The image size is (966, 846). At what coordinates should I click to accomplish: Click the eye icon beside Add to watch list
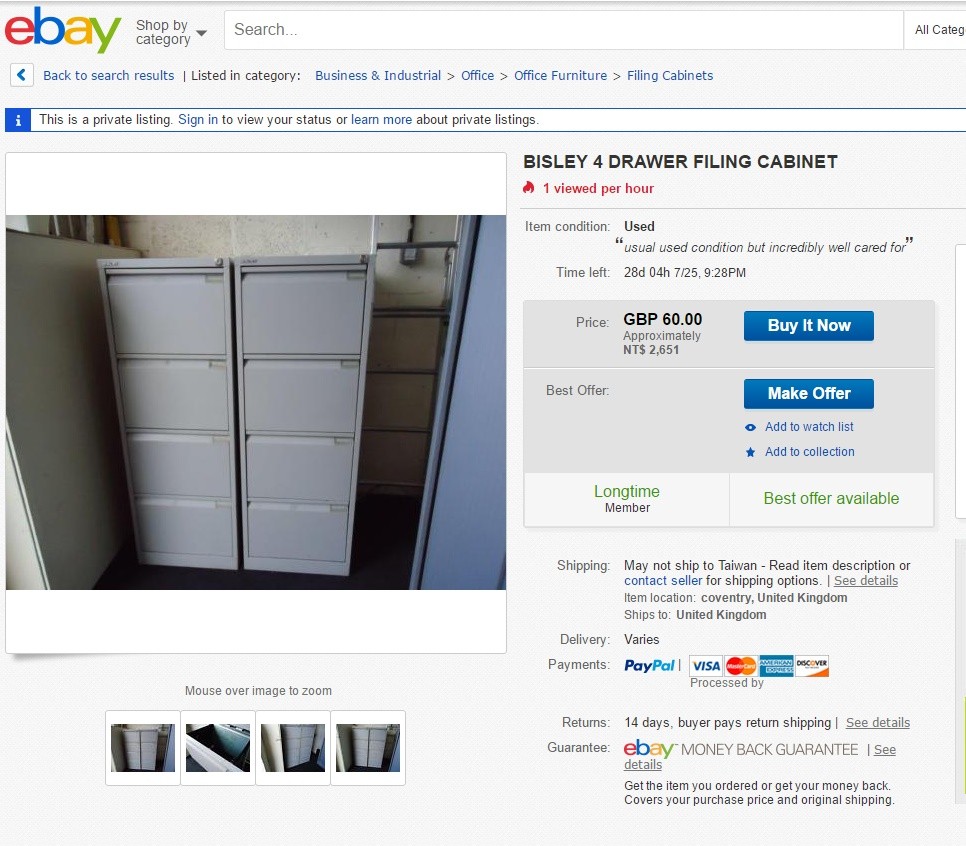tap(750, 427)
